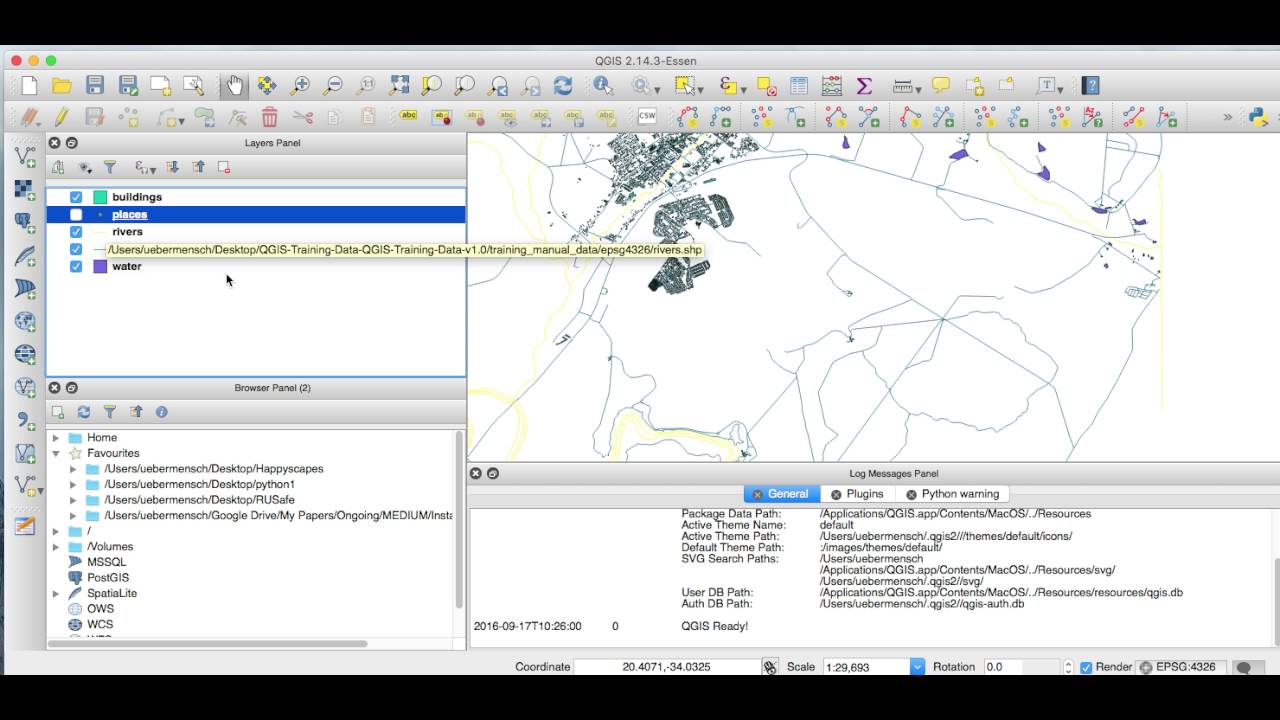
Task: Open the attribute table icon
Action: click(799, 86)
